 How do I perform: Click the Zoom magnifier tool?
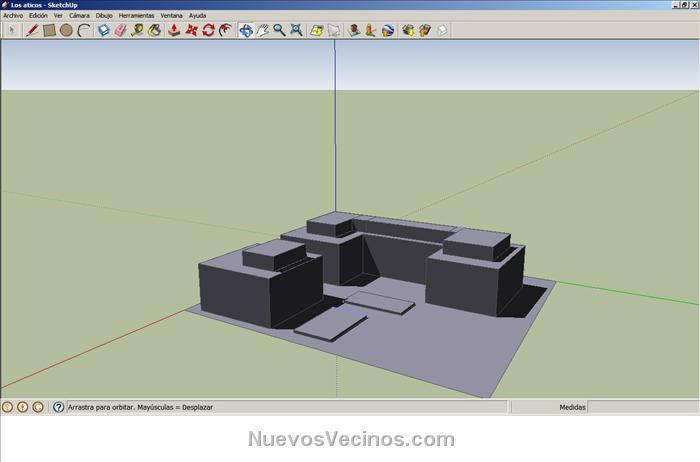[x=280, y=30]
